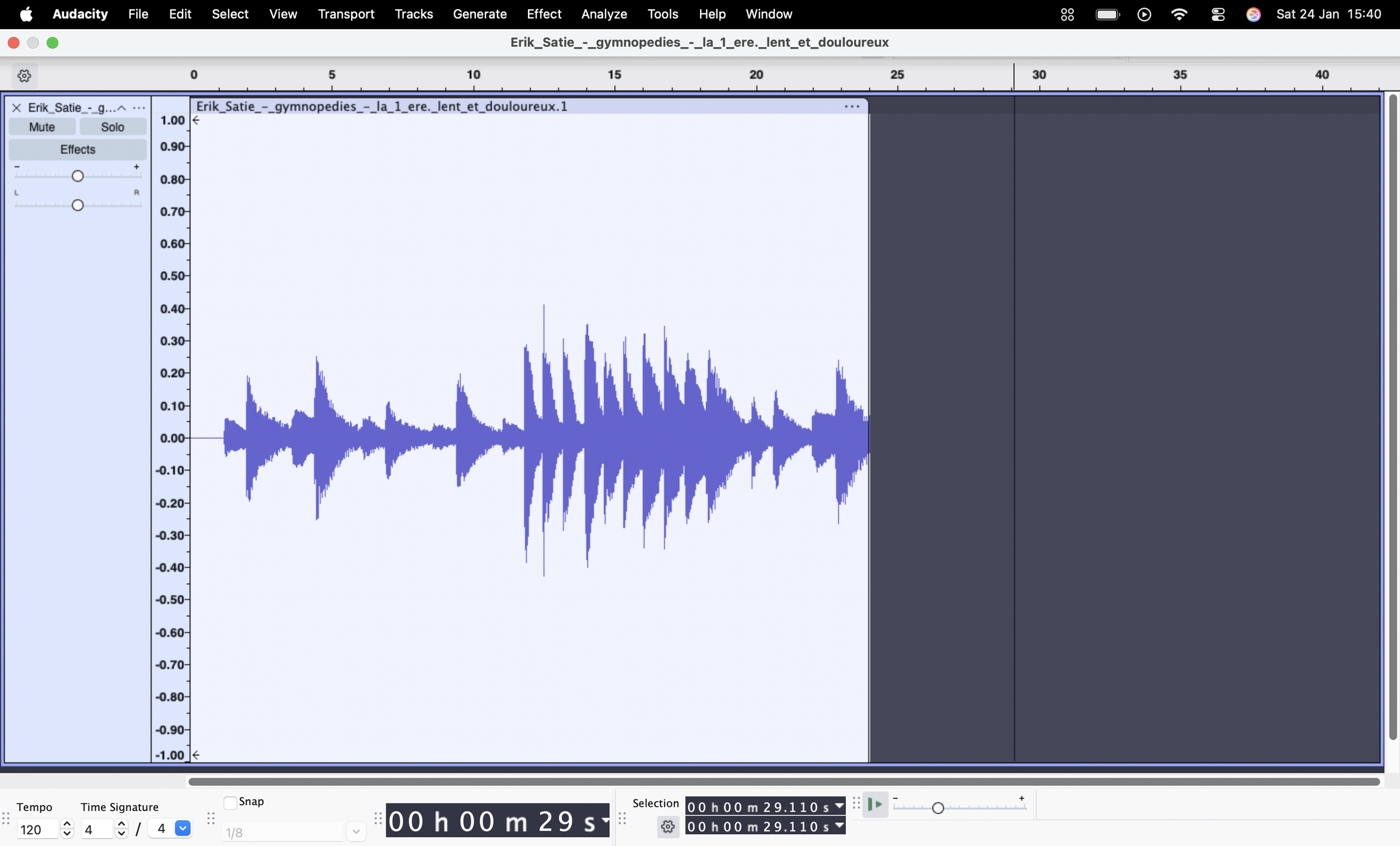Screen dimensions: 1400x846
Task: Open the track's overflow menu
Action: pyautogui.click(x=139, y=107)
